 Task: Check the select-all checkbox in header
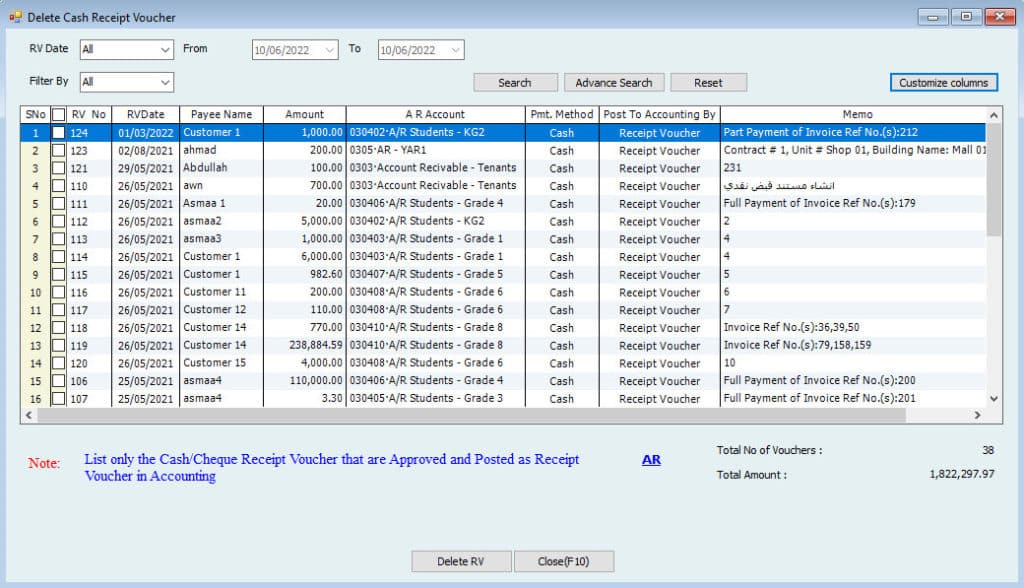(x=59, y=115)
